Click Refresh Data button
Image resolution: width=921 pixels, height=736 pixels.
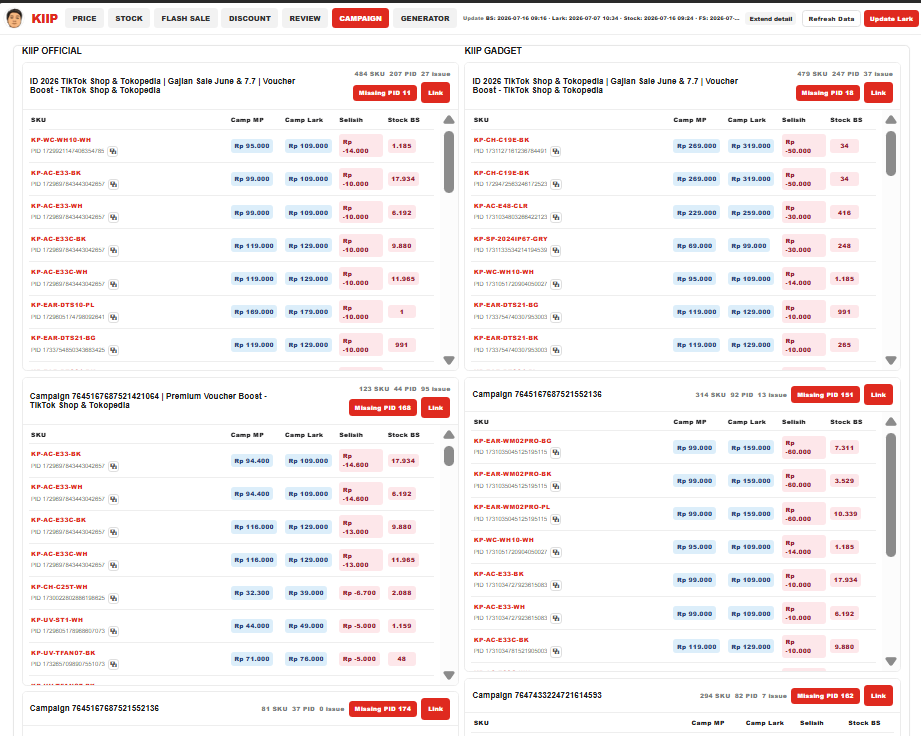(831, 19)
